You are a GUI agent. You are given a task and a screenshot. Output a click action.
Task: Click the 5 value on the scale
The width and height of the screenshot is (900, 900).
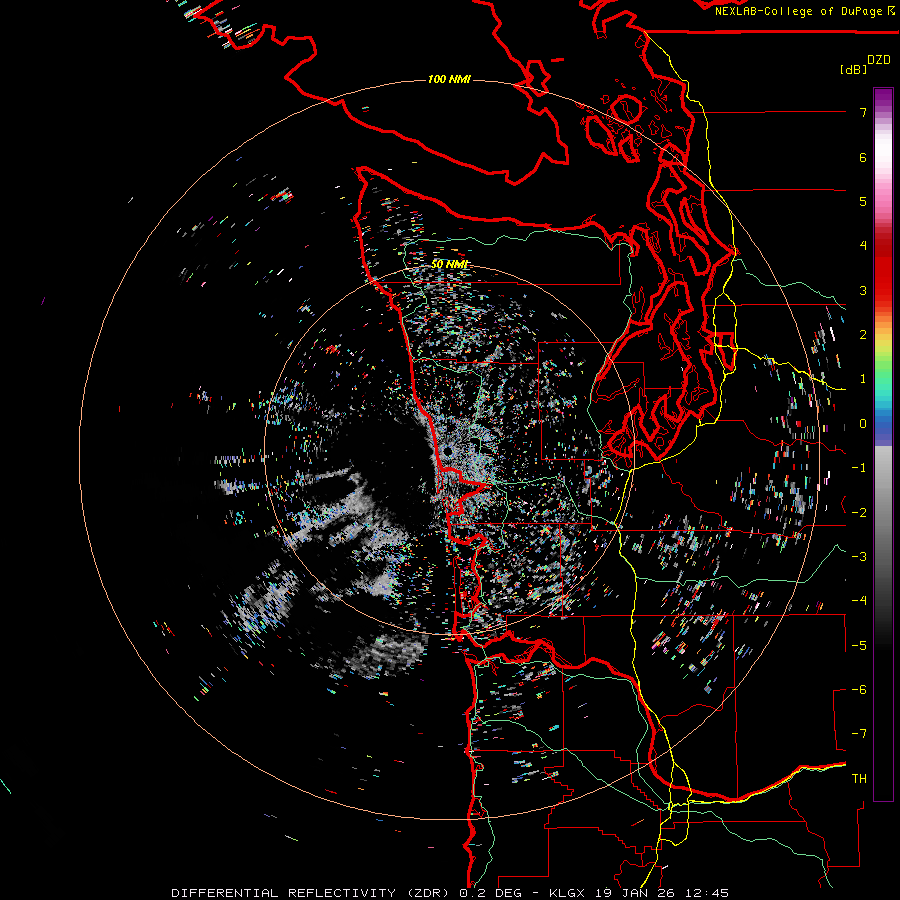[x=863, y=201]
